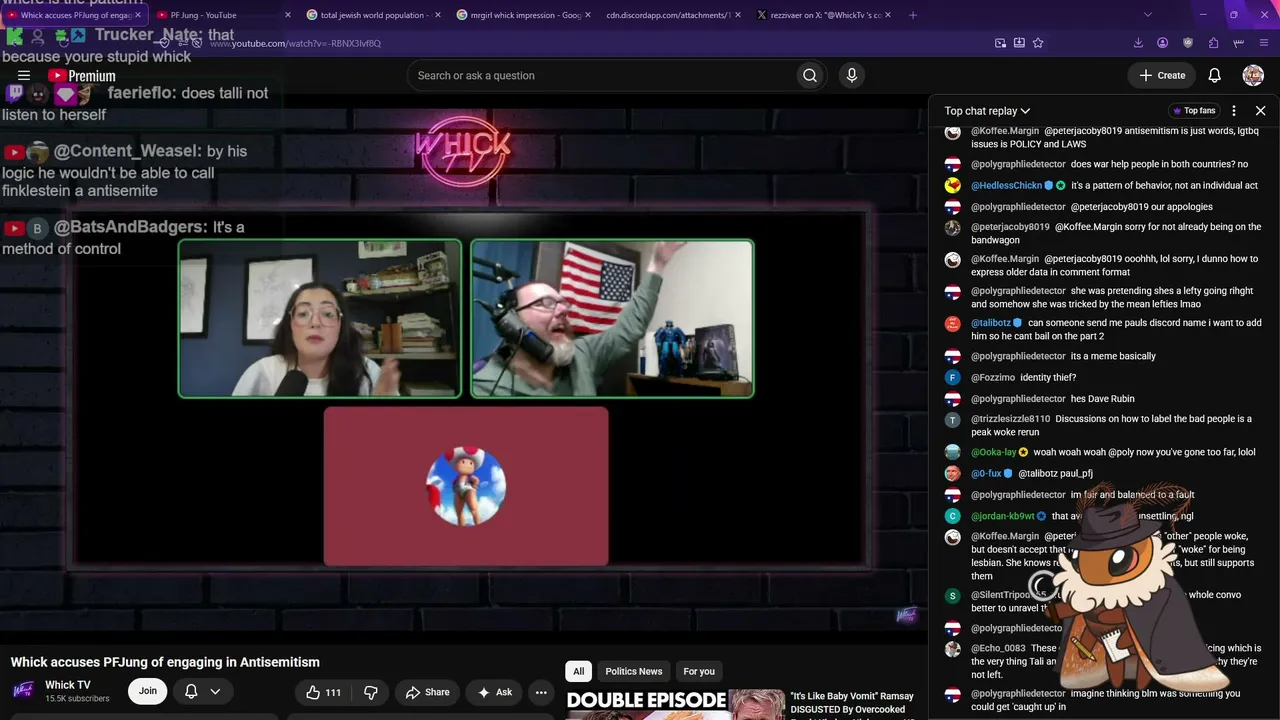
Task: Close the rezzivaer on X tab
Action: point(888,15)
